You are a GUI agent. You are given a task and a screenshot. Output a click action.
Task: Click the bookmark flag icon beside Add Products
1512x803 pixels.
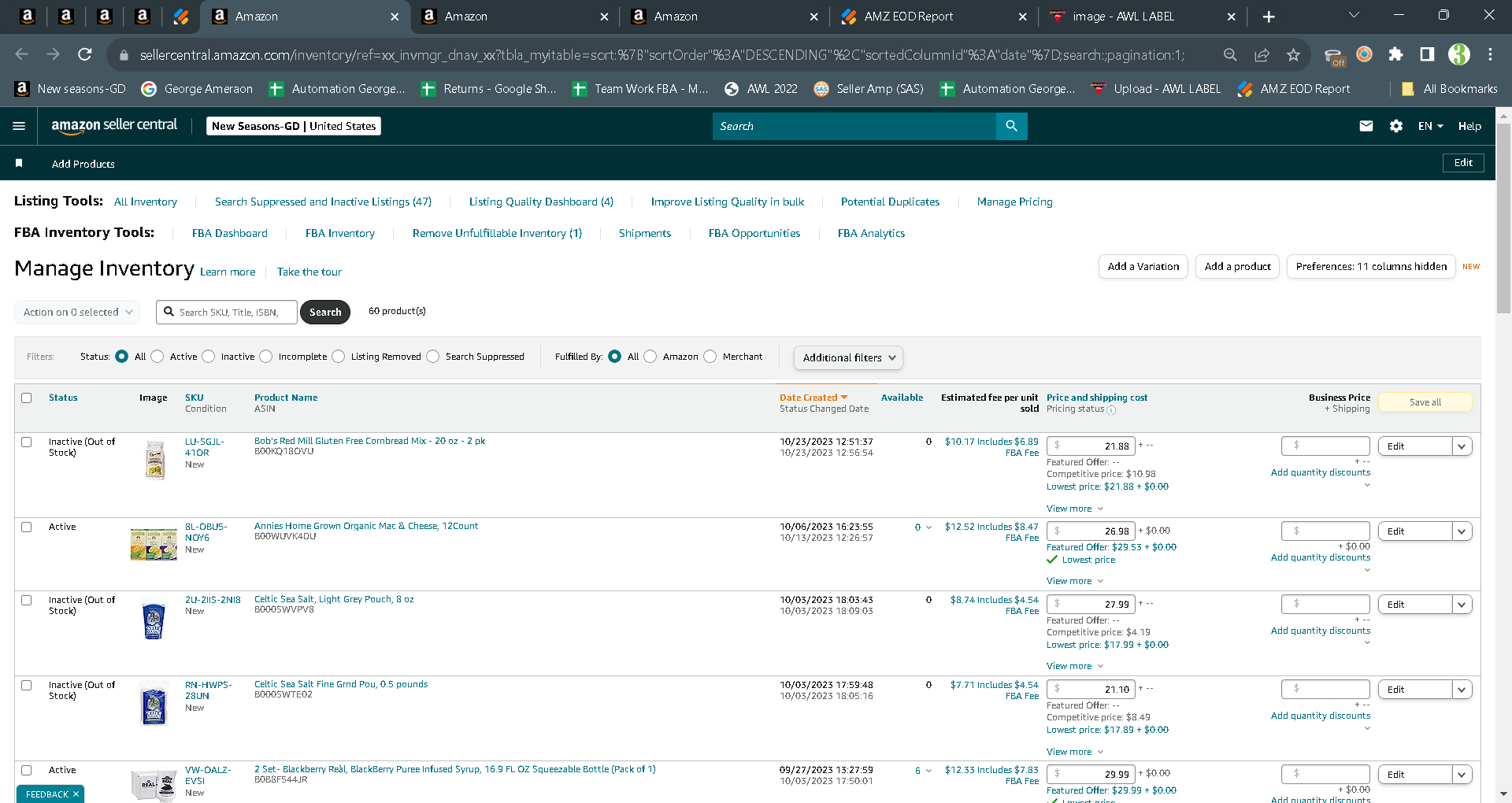(19, 163)
